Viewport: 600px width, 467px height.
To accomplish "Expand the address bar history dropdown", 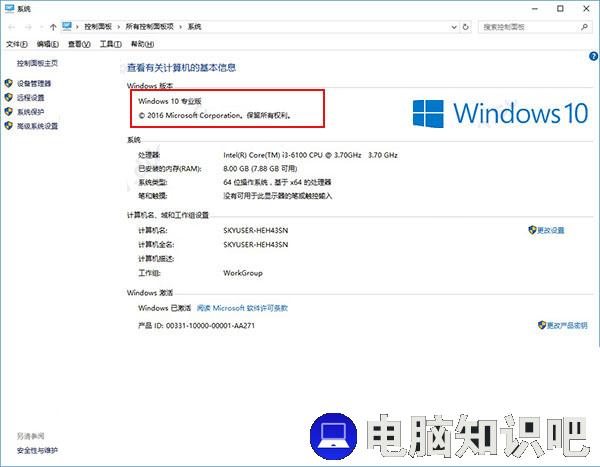I will pyautogui.click(x=454, y=27).
